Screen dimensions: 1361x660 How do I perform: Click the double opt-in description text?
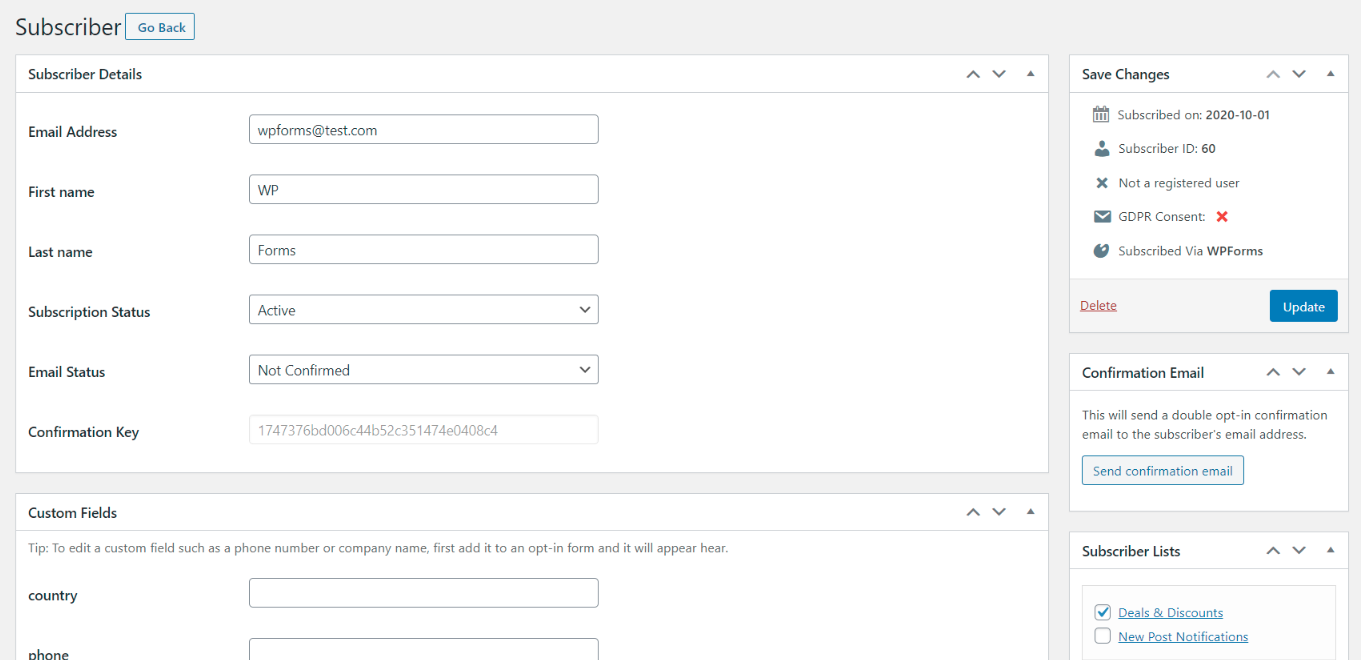(x=1205, y=425)
